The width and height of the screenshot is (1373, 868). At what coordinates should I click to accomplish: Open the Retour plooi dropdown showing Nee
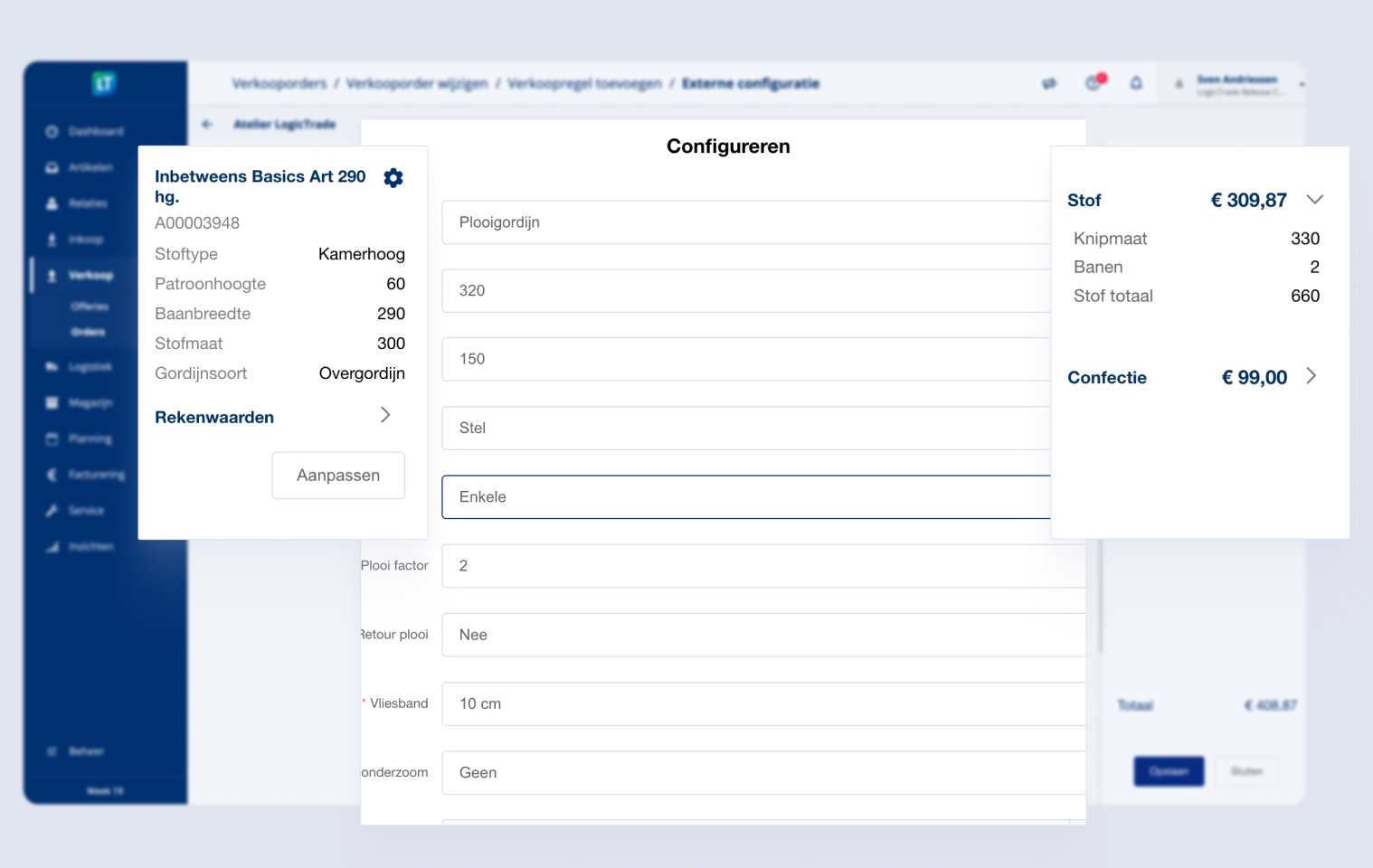click(762, 635)
